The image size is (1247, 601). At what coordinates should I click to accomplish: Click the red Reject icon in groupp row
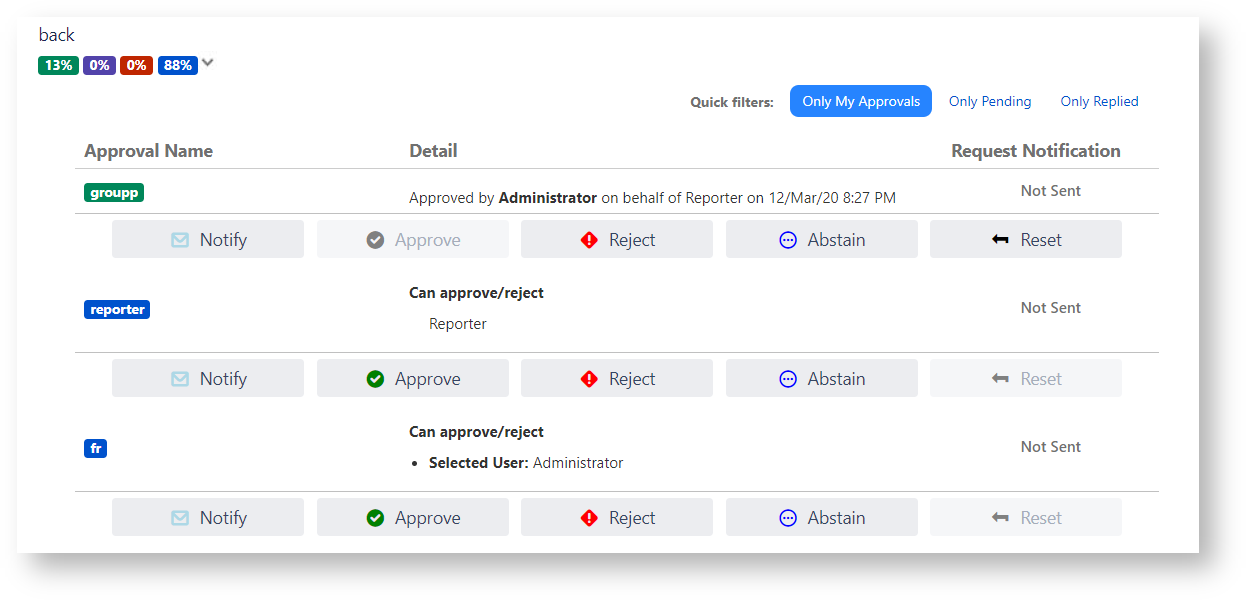[589, 240]
